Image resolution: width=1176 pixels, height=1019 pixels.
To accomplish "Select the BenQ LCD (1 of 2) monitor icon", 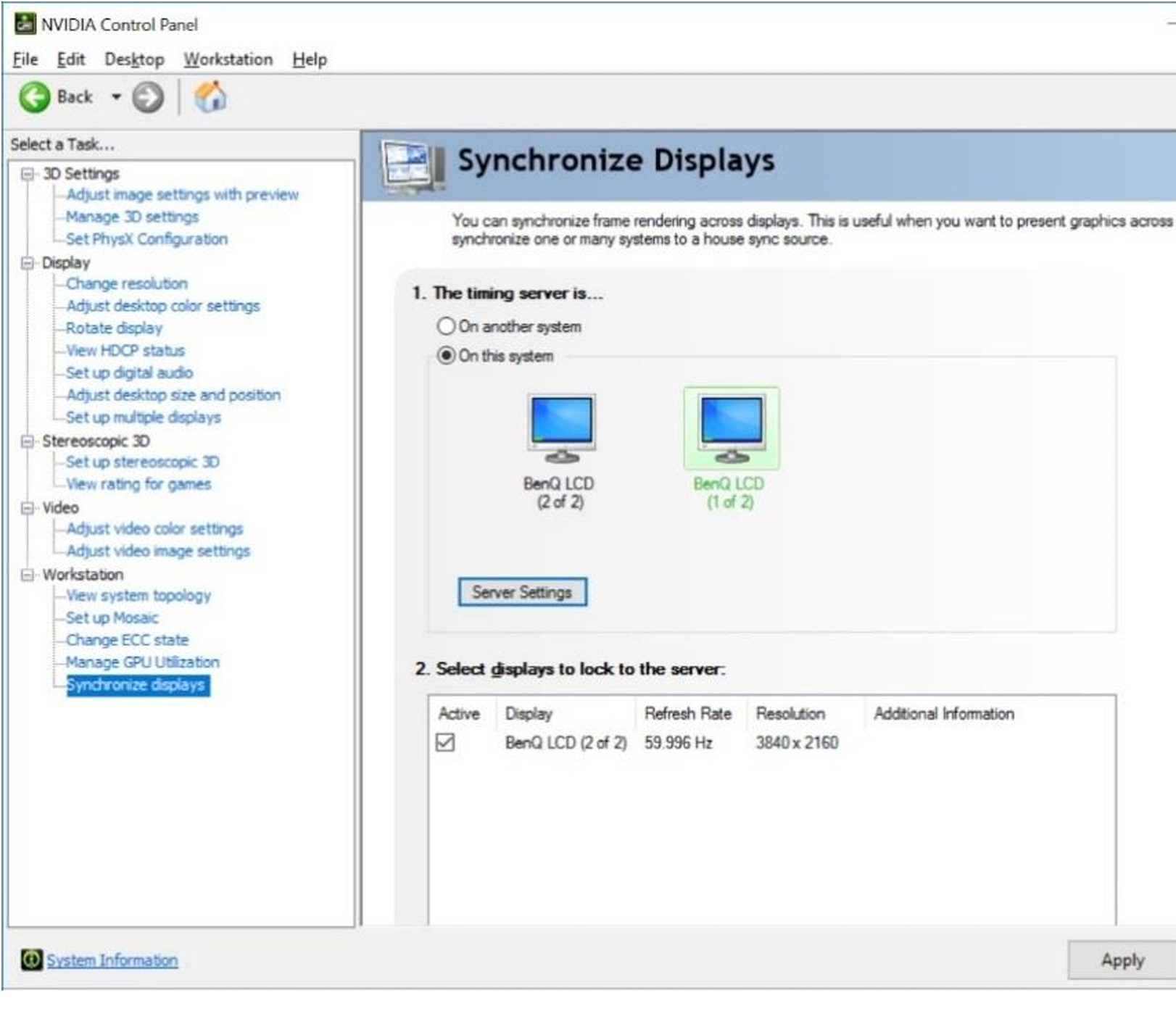I will coord(731,428).
